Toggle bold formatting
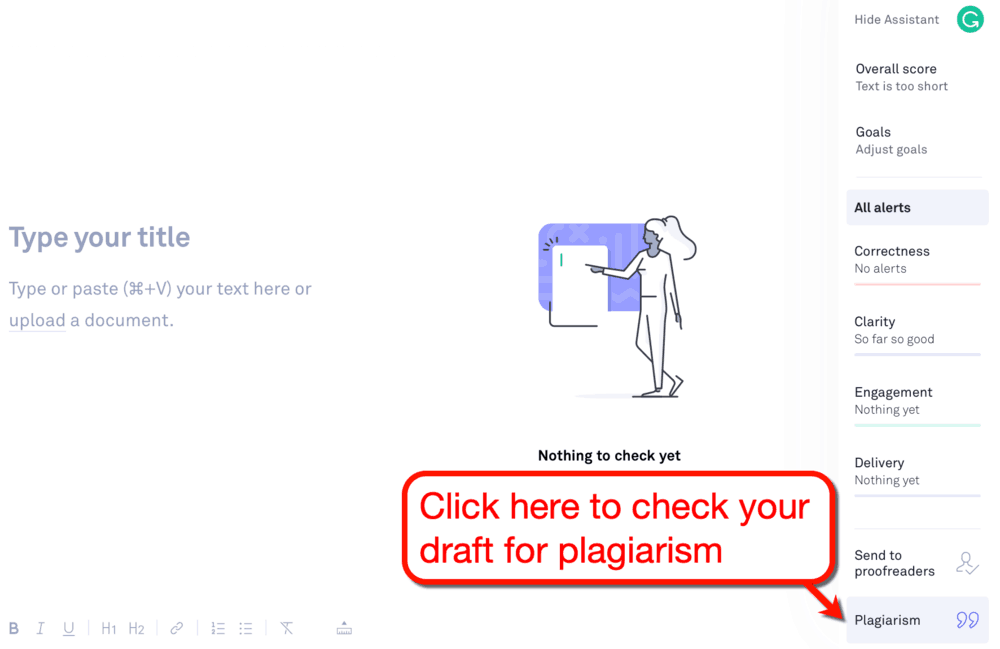Viewport: 1000px width, 649px height. pos(13,628)
